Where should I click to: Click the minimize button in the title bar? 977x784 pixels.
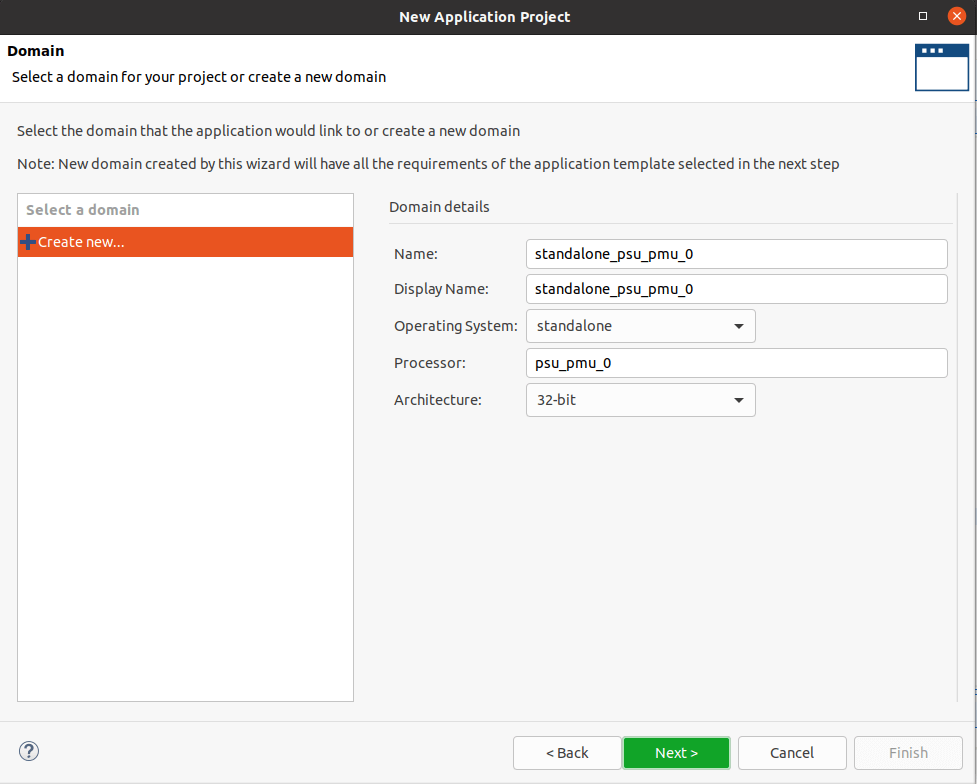click(x=923, y=16)
